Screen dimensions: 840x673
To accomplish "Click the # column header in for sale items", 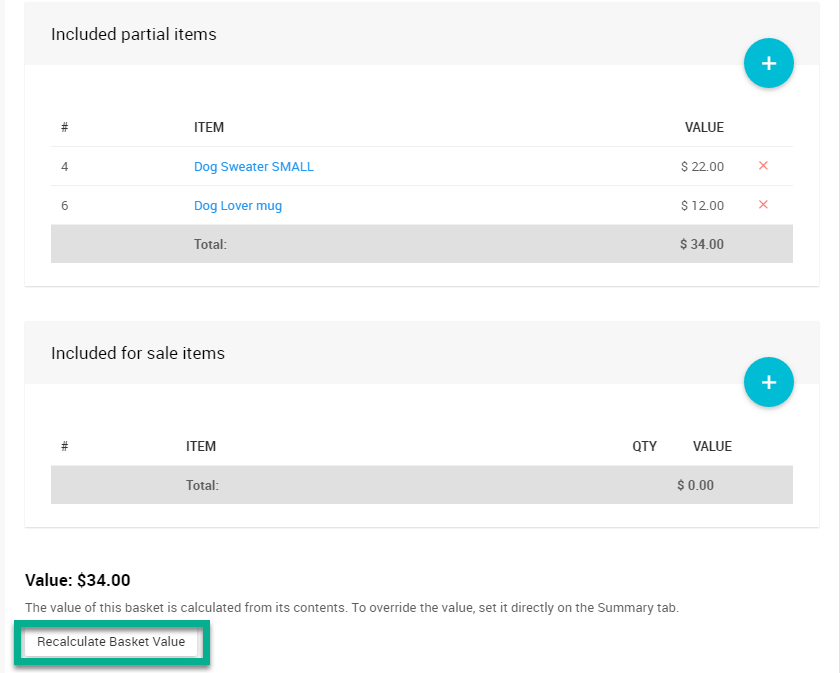I will [x=64, y=447].
